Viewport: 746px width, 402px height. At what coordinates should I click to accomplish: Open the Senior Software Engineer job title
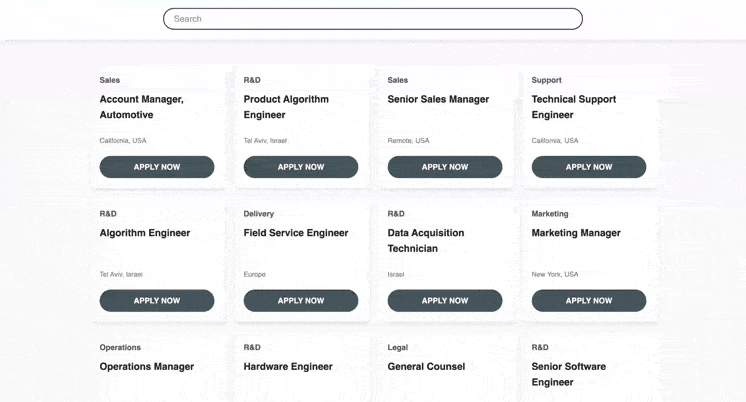coord(569,374)
